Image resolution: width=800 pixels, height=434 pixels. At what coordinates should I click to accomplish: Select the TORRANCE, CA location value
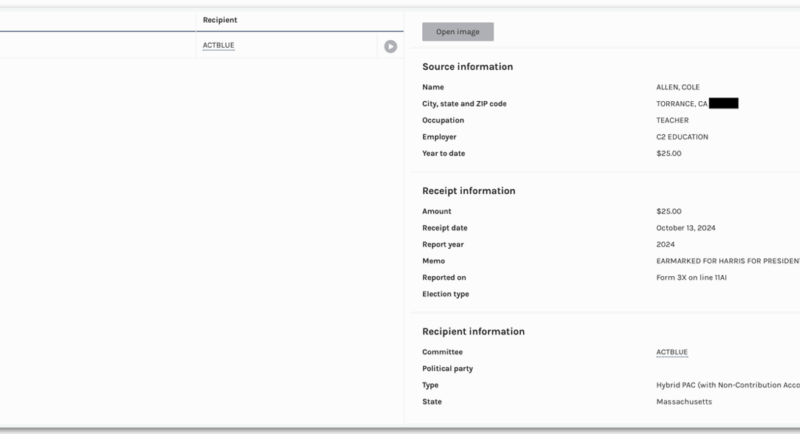click(682, 104)
